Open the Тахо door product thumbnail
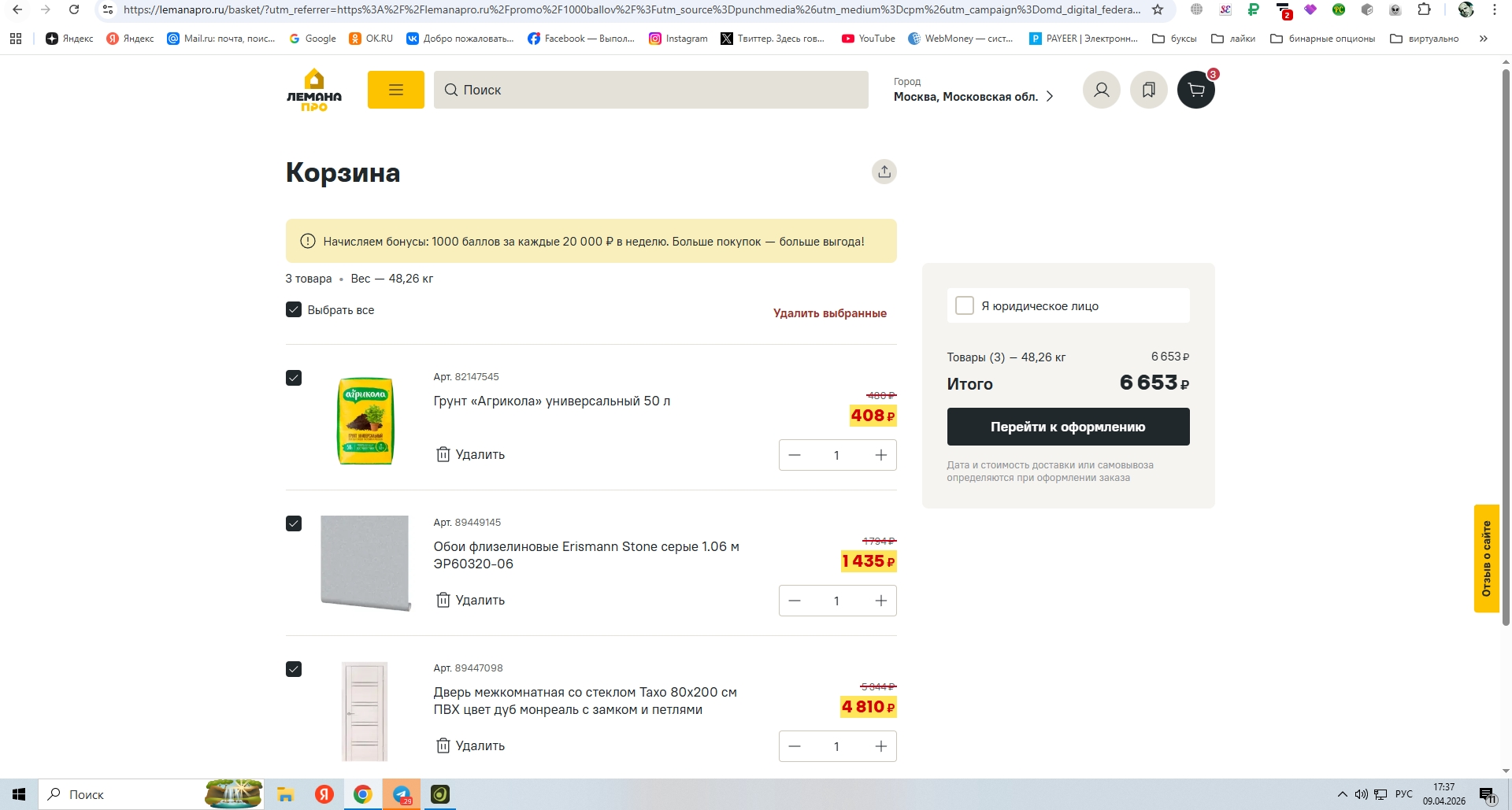 click(365, 712)
